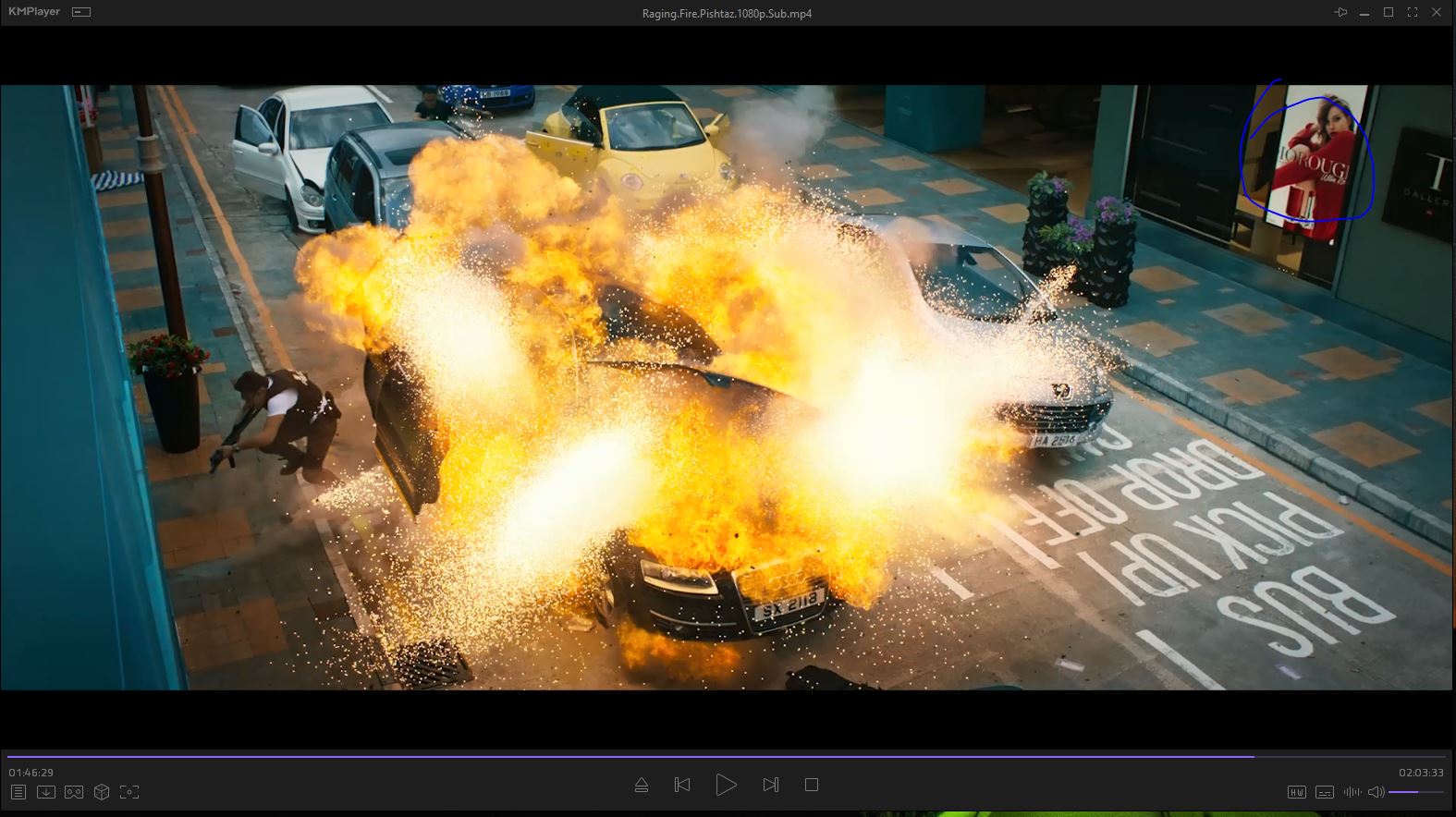Adjust the volume slider
Image resolution: width=1456 pixels, height=817 pixels.
point(1414,792)
